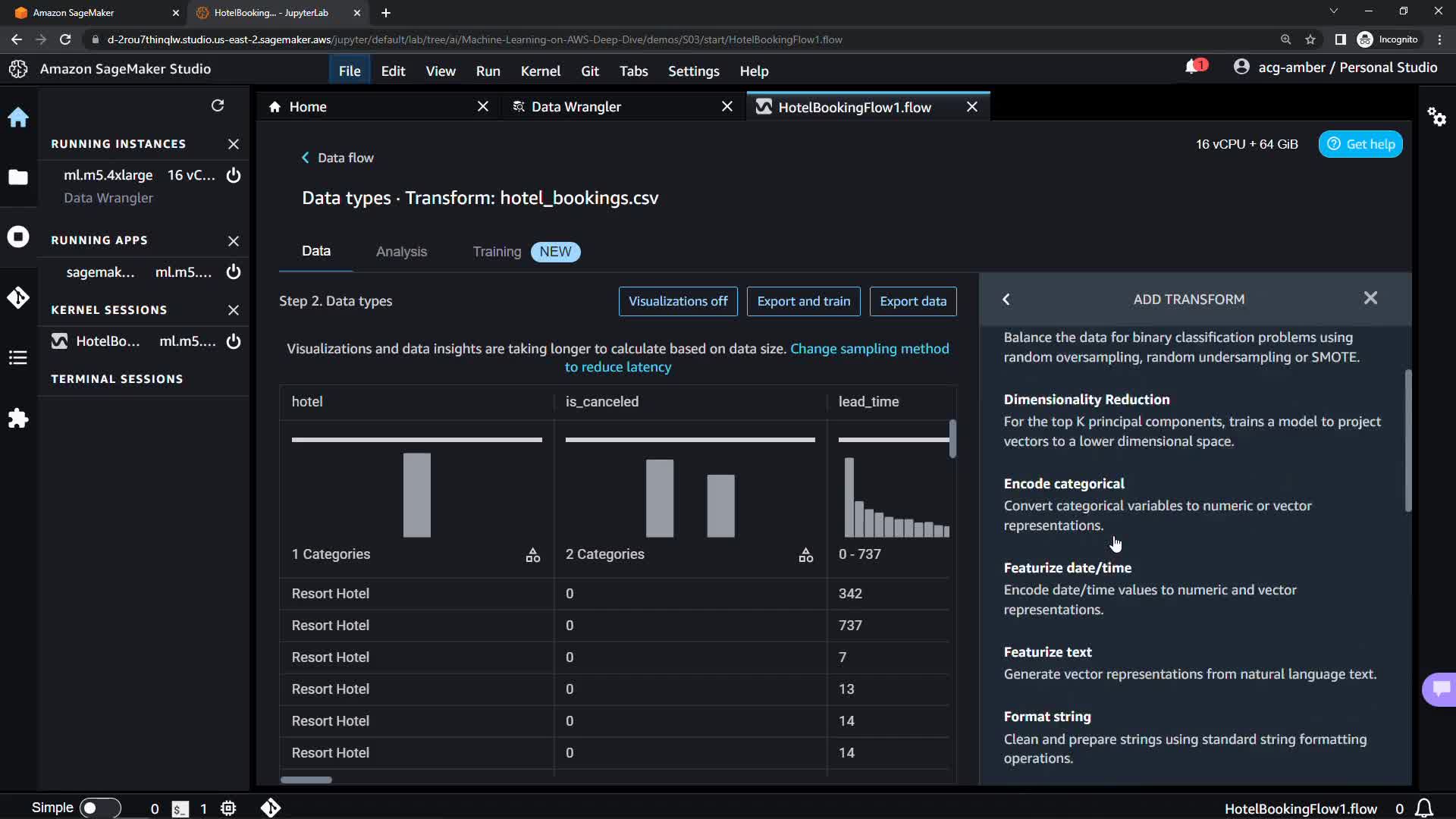Click Change sampling method link
This screenshot has width=1456, height=819.
click(869, 349)
